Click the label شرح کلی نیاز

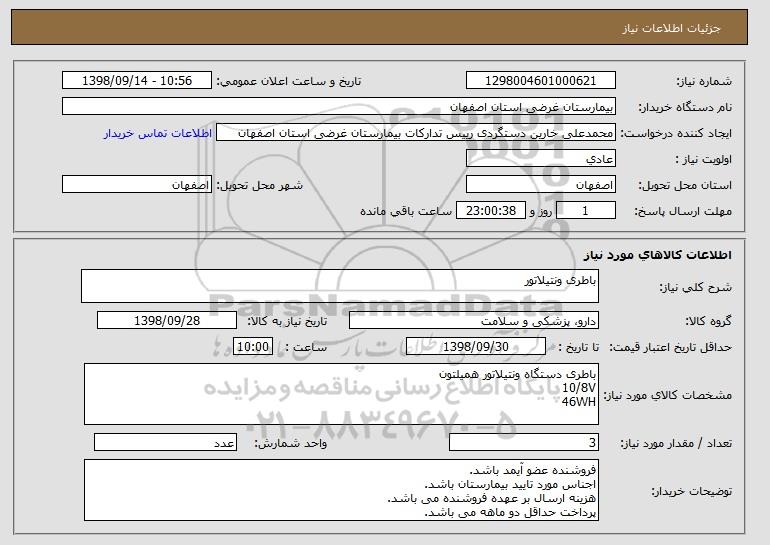[695, 287]
